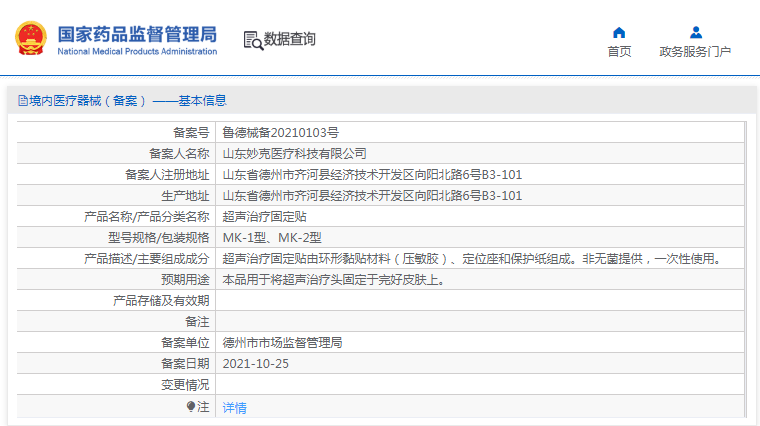Image resolution: width=760 pixels, height=426 pixels.
Task: Select the 变更情况 label
Action: click(185, 385)
